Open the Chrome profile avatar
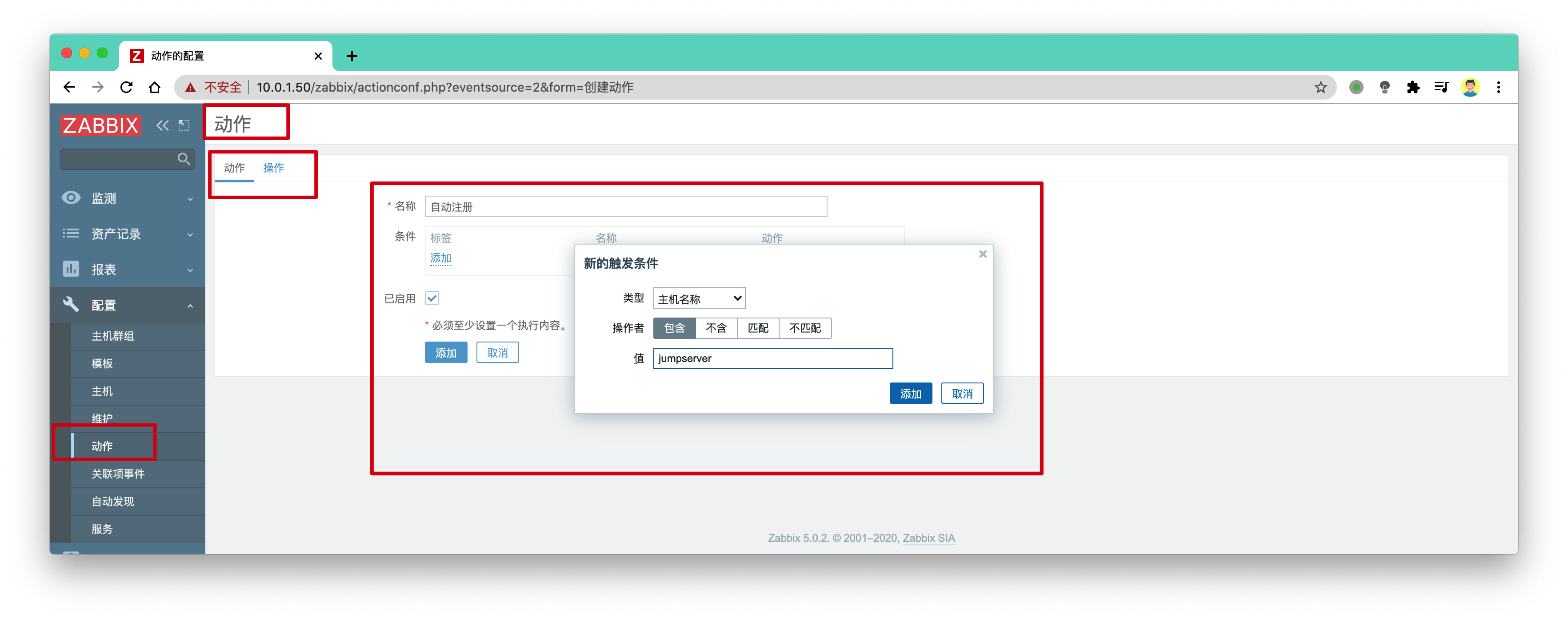 pos(1469,87)
